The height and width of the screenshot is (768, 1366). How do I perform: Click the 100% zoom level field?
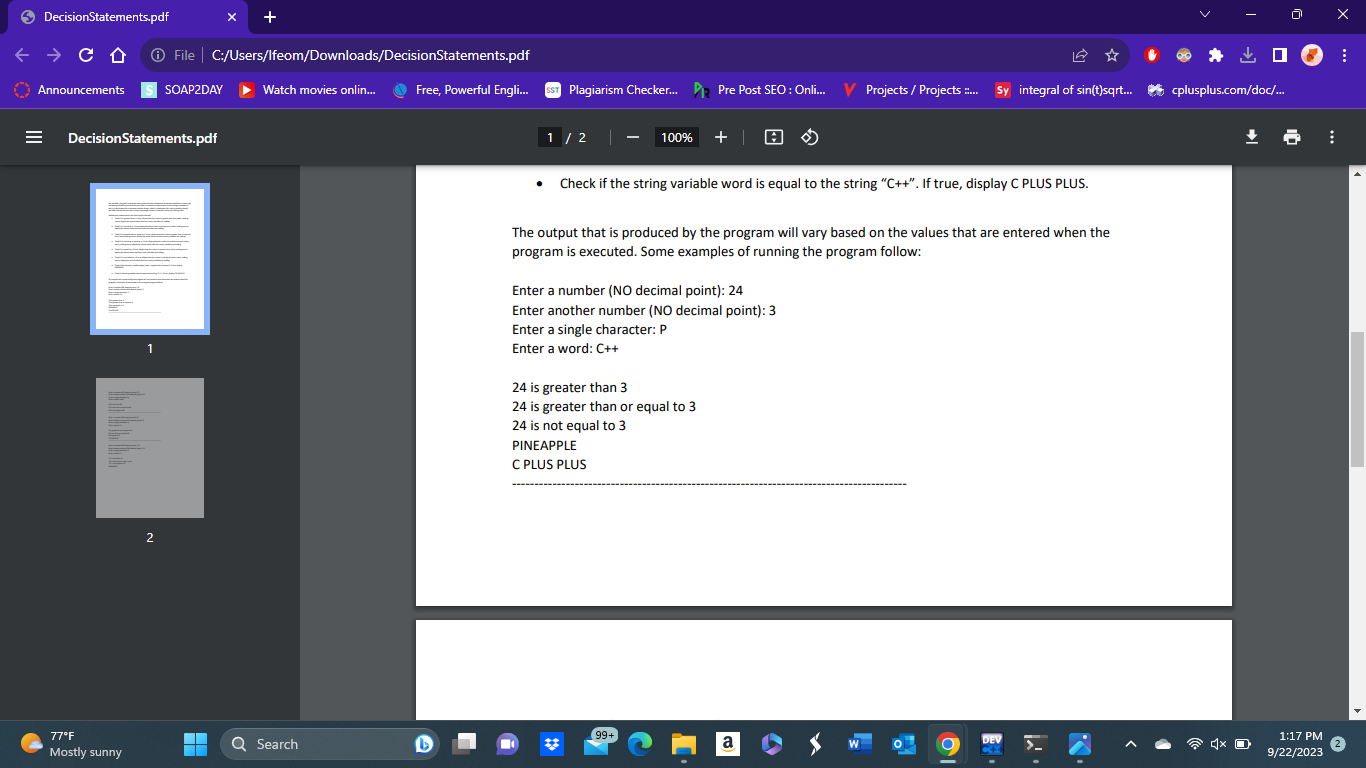677,138
